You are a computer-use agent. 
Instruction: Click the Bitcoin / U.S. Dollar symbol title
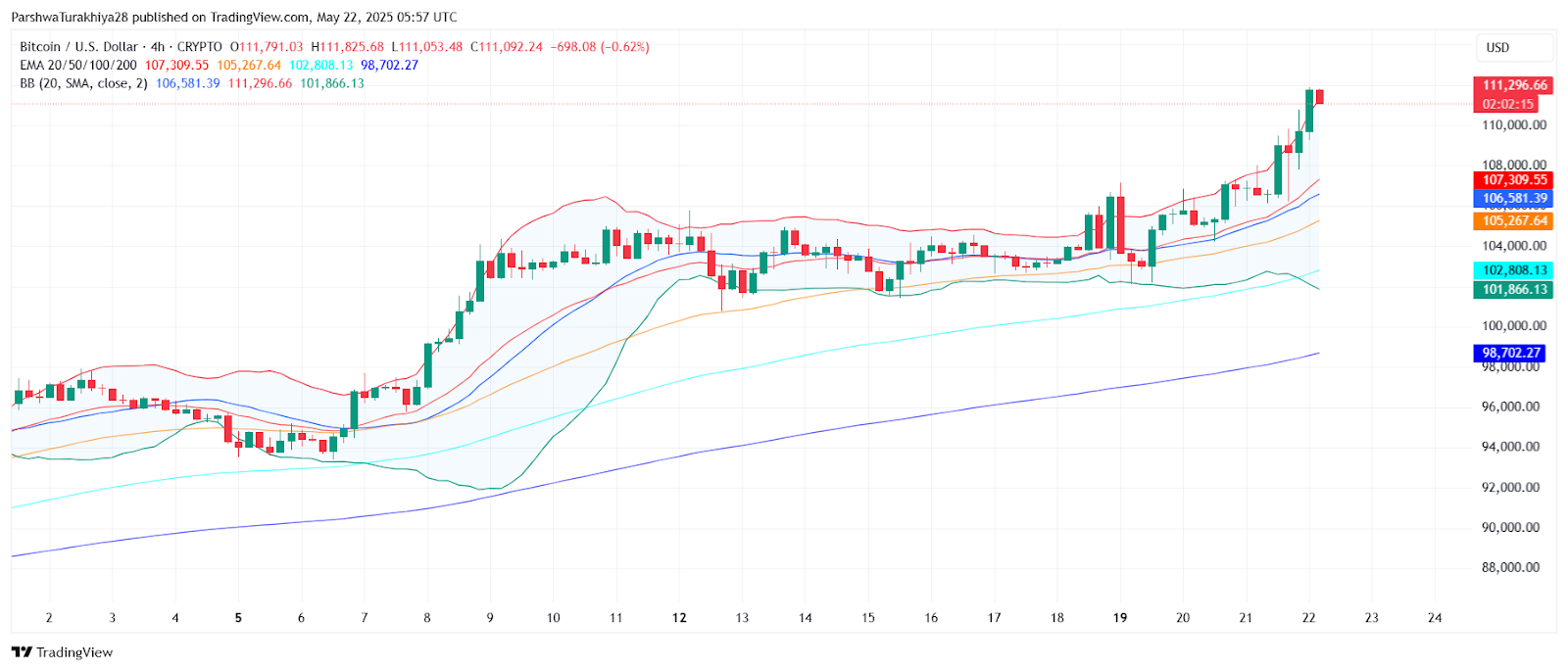tap(78, 47)
